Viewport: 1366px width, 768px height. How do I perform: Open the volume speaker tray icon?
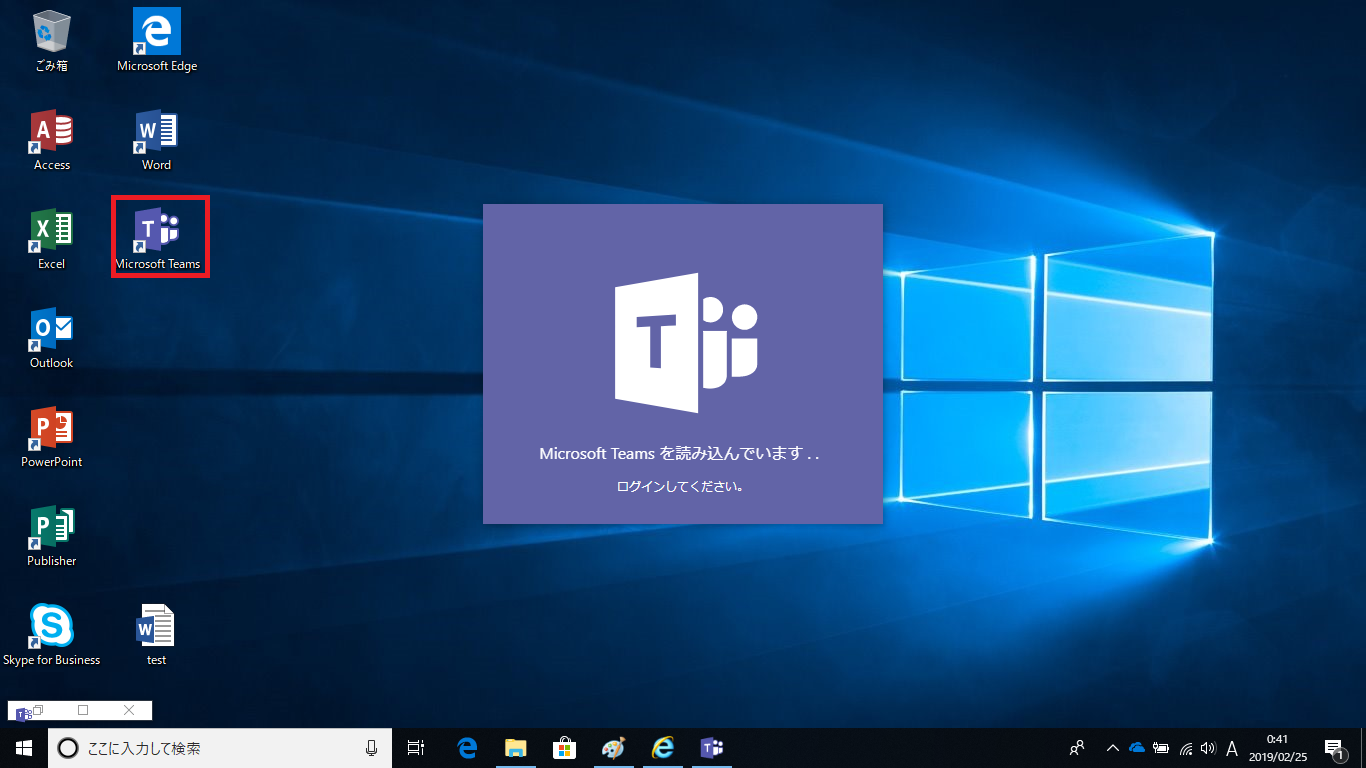coord(1208,747)
